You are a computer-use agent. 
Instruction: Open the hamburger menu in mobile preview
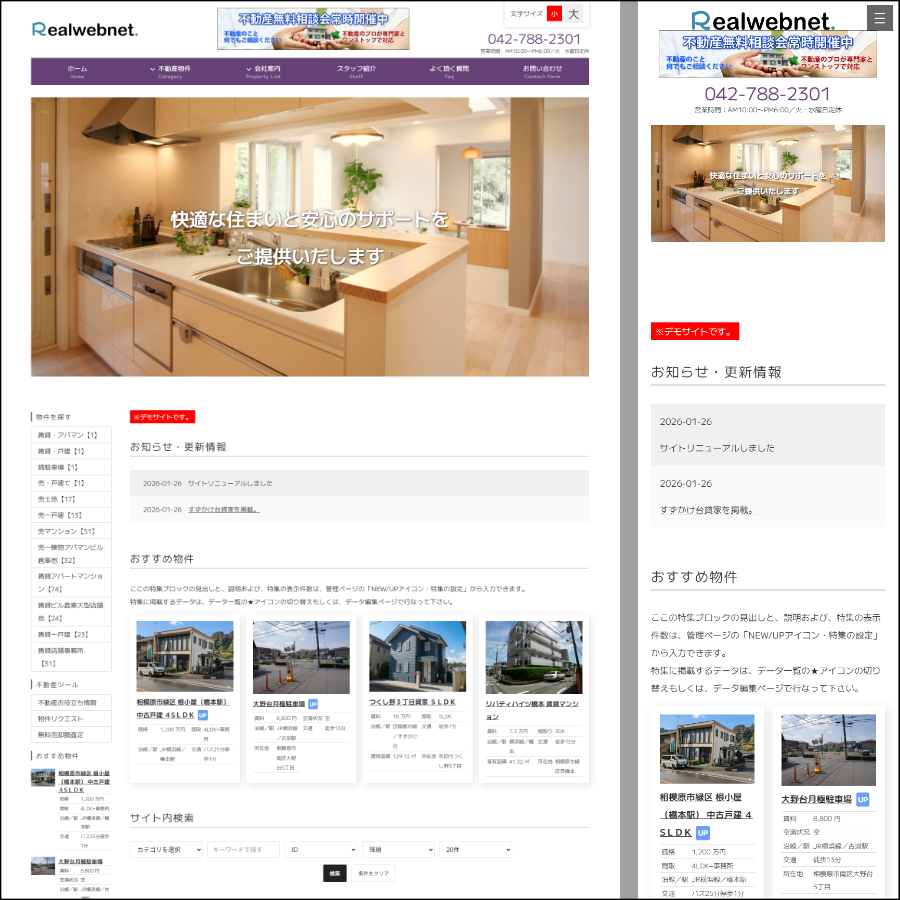tap(879, 18)
